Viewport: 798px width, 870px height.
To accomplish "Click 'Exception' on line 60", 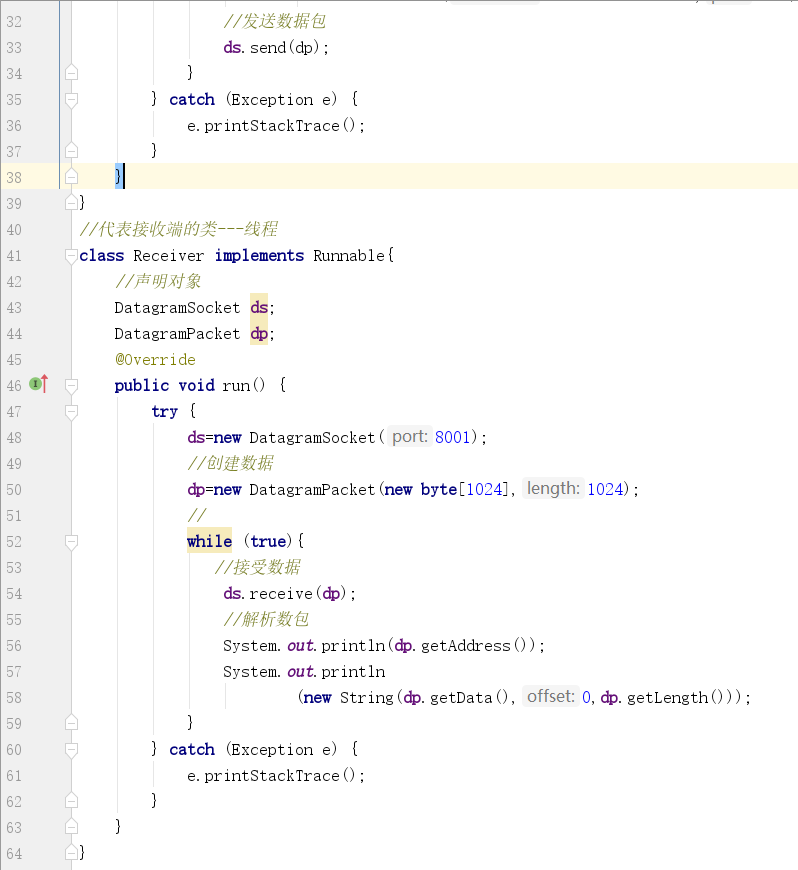I will click(272, 750).
